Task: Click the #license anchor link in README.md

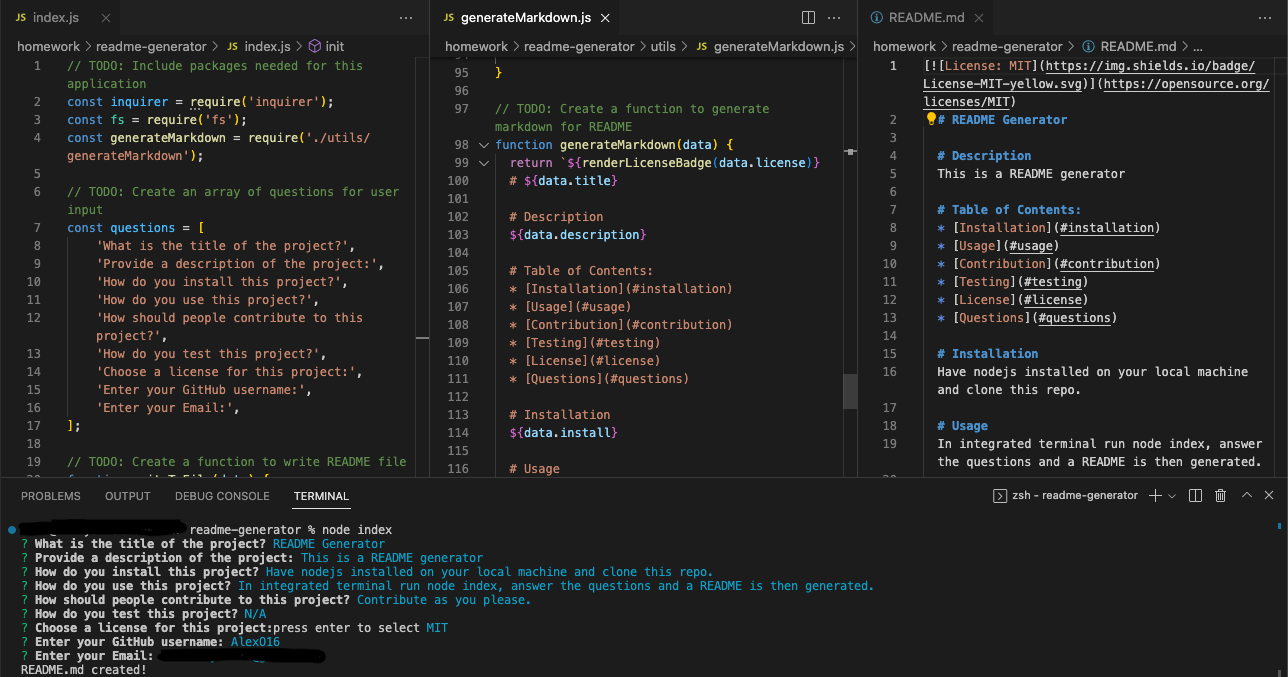Action: 1052,299
